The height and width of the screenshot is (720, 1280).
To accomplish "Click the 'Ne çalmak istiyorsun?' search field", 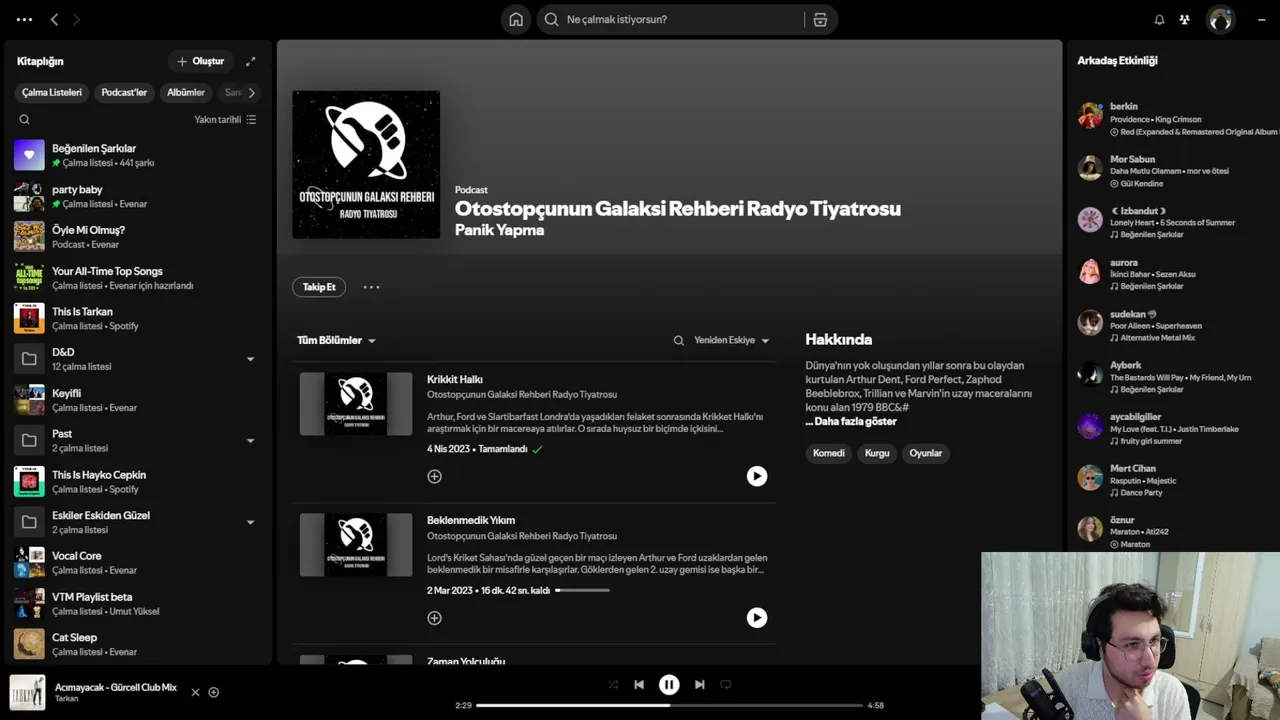I will point(670,19).
